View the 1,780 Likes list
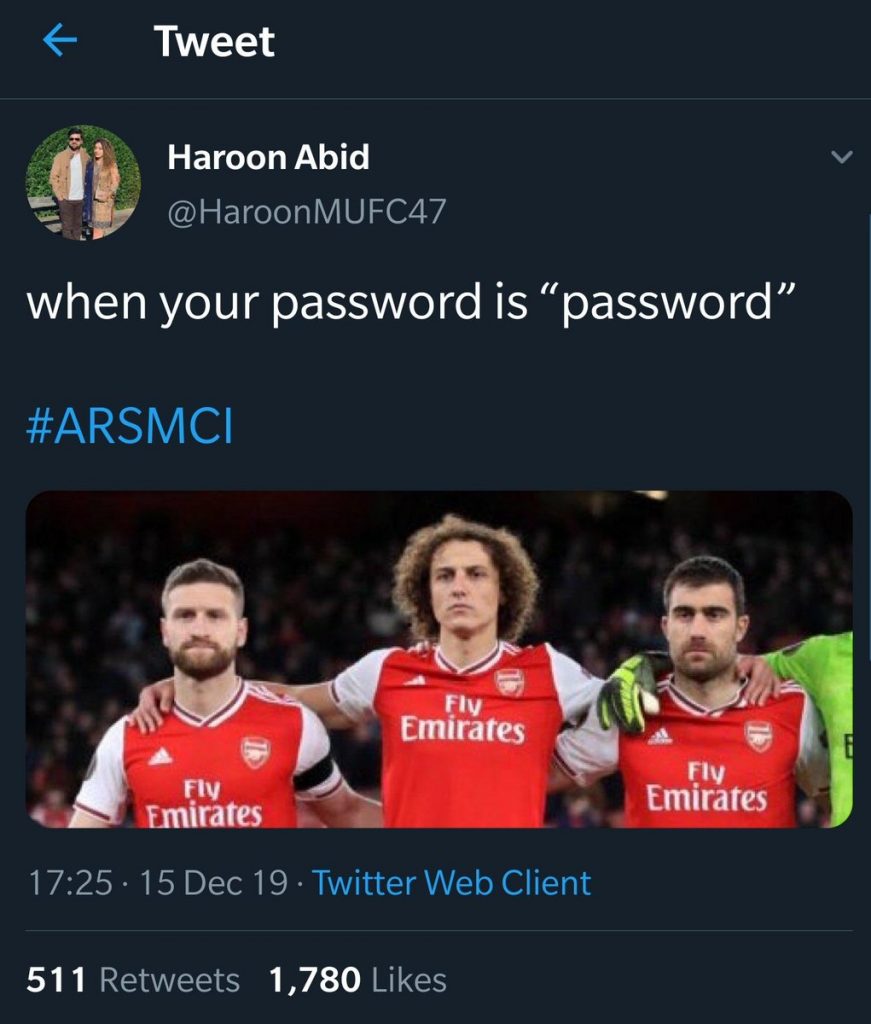871x1024 pixels. tap(358, 980)
